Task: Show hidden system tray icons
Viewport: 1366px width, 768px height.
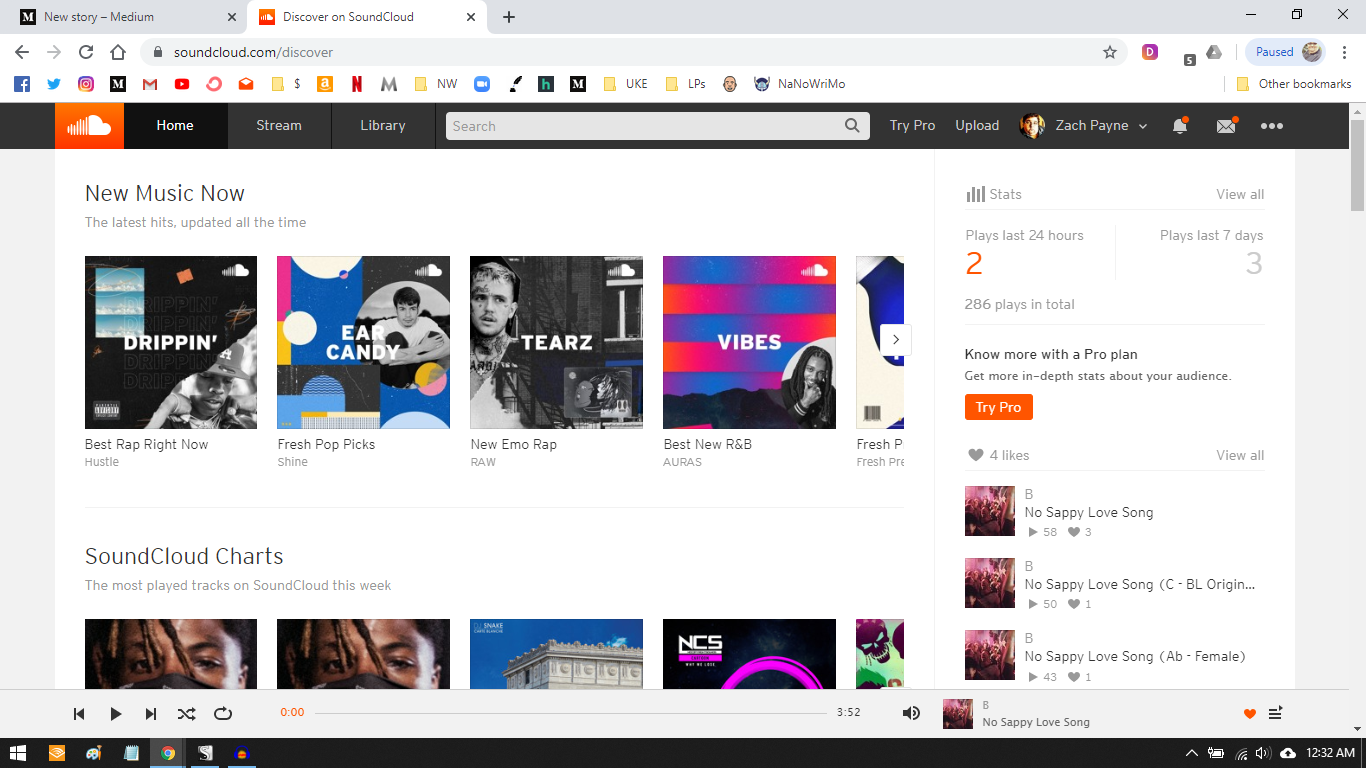Action: [x=1191, y=753]
